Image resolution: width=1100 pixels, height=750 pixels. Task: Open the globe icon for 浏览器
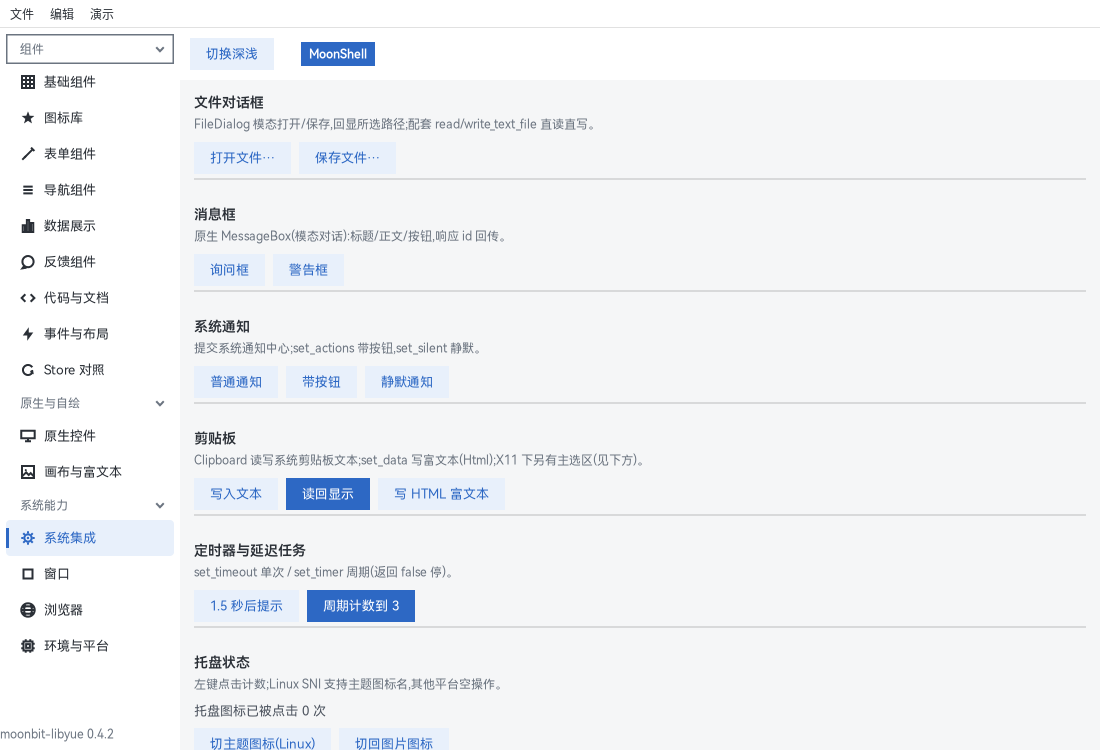[27, 610]
